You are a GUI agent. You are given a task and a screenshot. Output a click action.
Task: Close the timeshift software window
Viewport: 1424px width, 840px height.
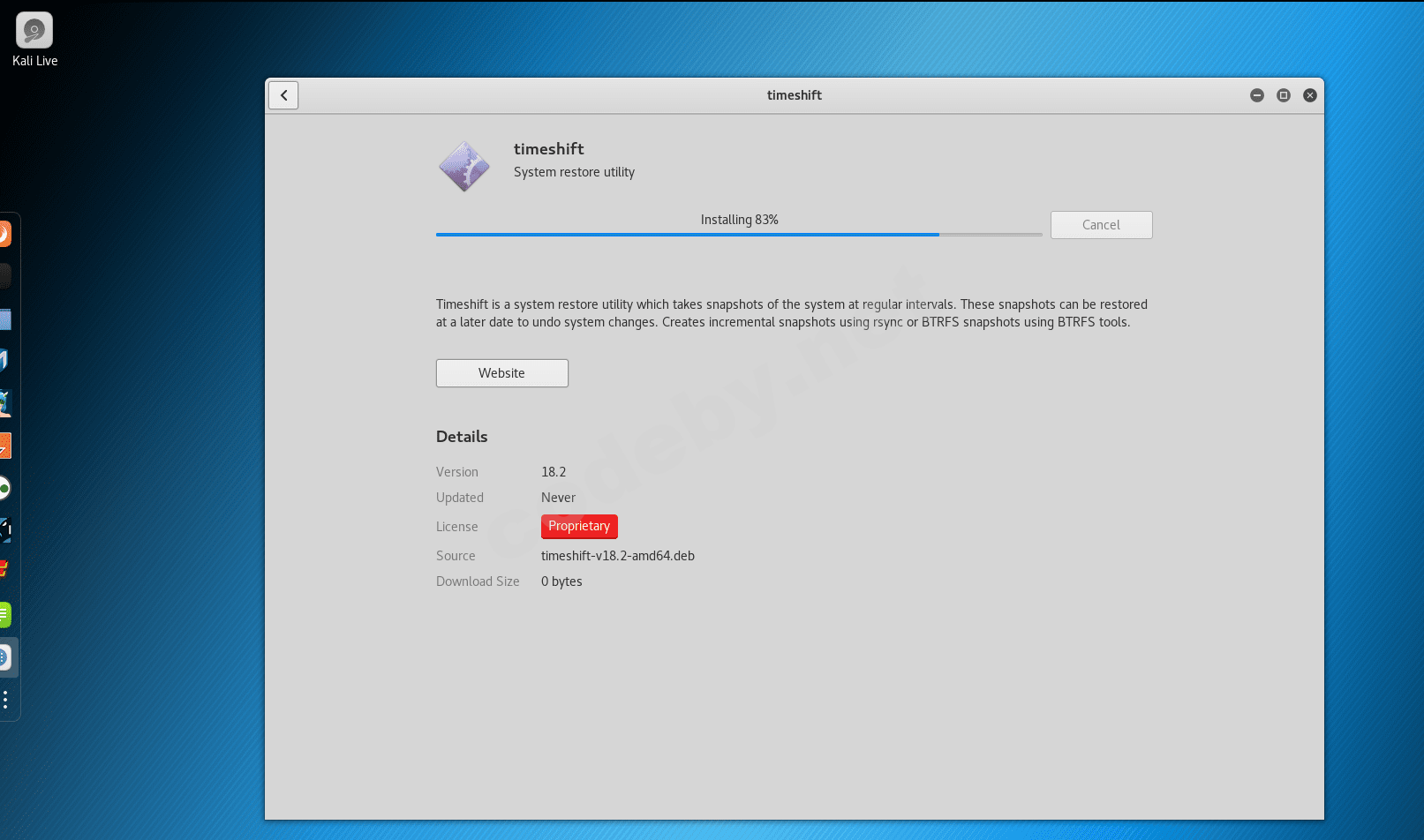(x=1310, y=95)
